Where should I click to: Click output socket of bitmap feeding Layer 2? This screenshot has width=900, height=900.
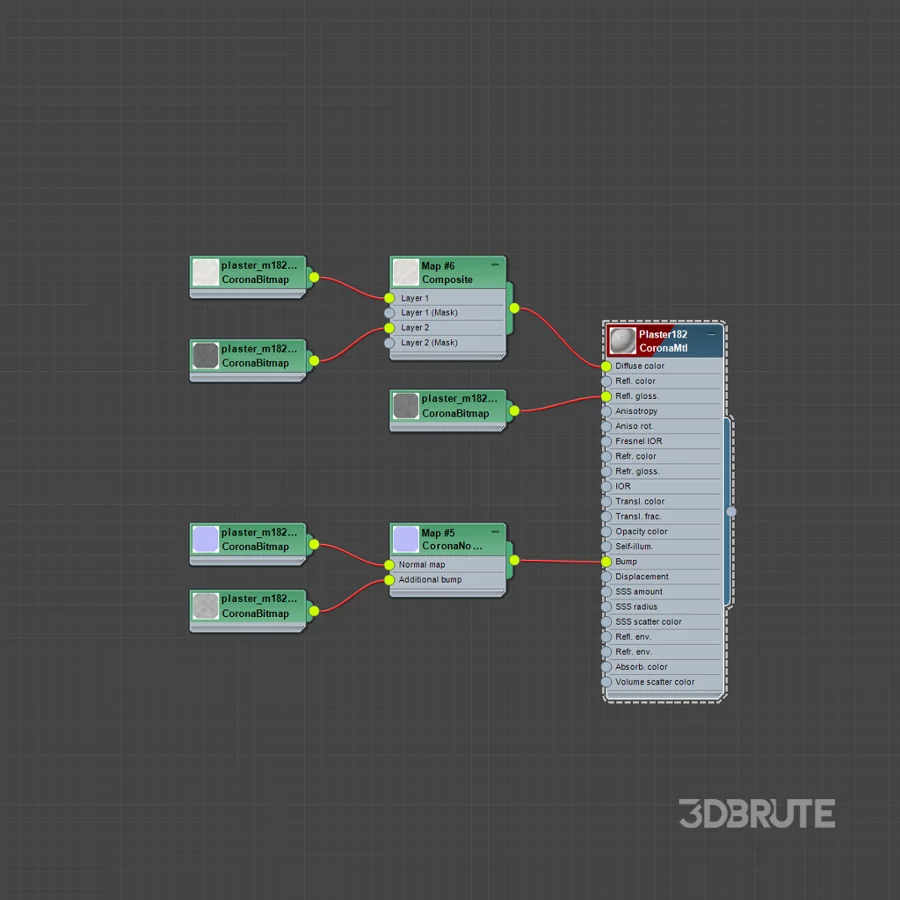tap(315, 361)
